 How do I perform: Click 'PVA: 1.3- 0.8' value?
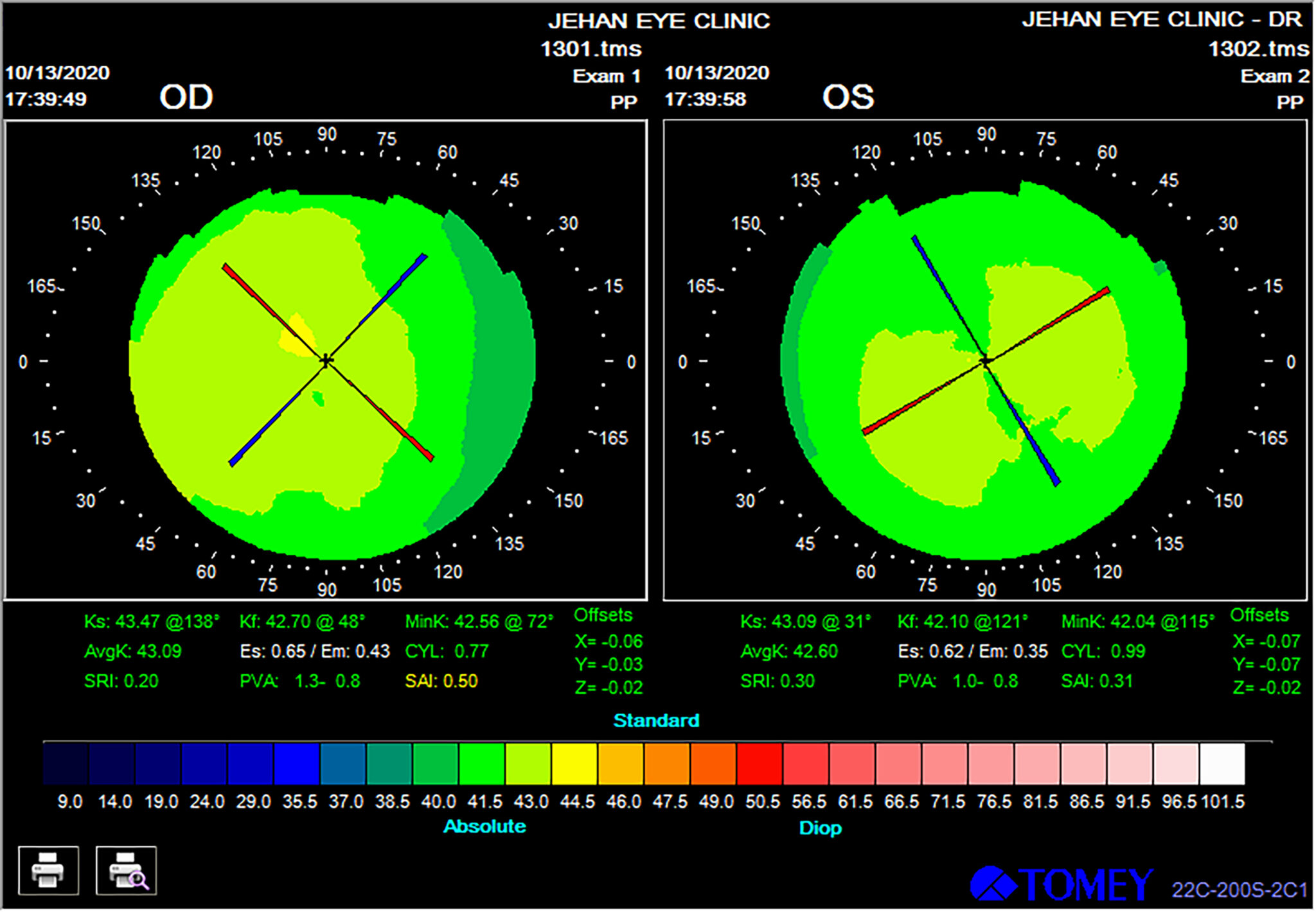300,681
